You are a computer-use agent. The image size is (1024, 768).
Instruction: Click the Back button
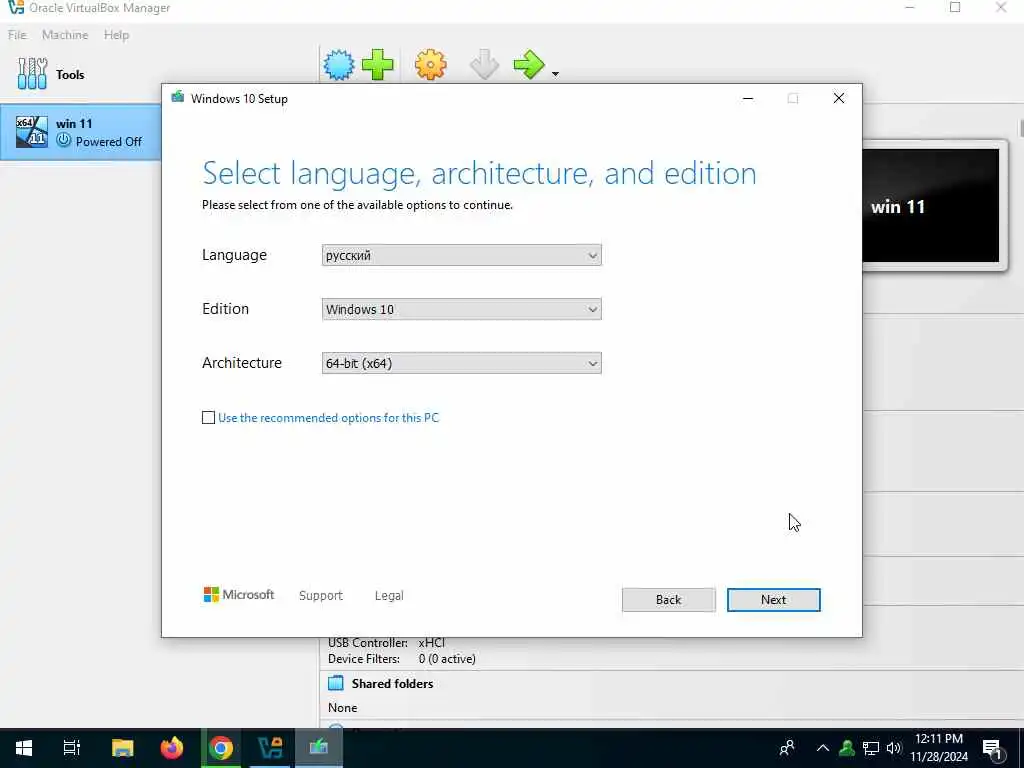pos(668,600)
